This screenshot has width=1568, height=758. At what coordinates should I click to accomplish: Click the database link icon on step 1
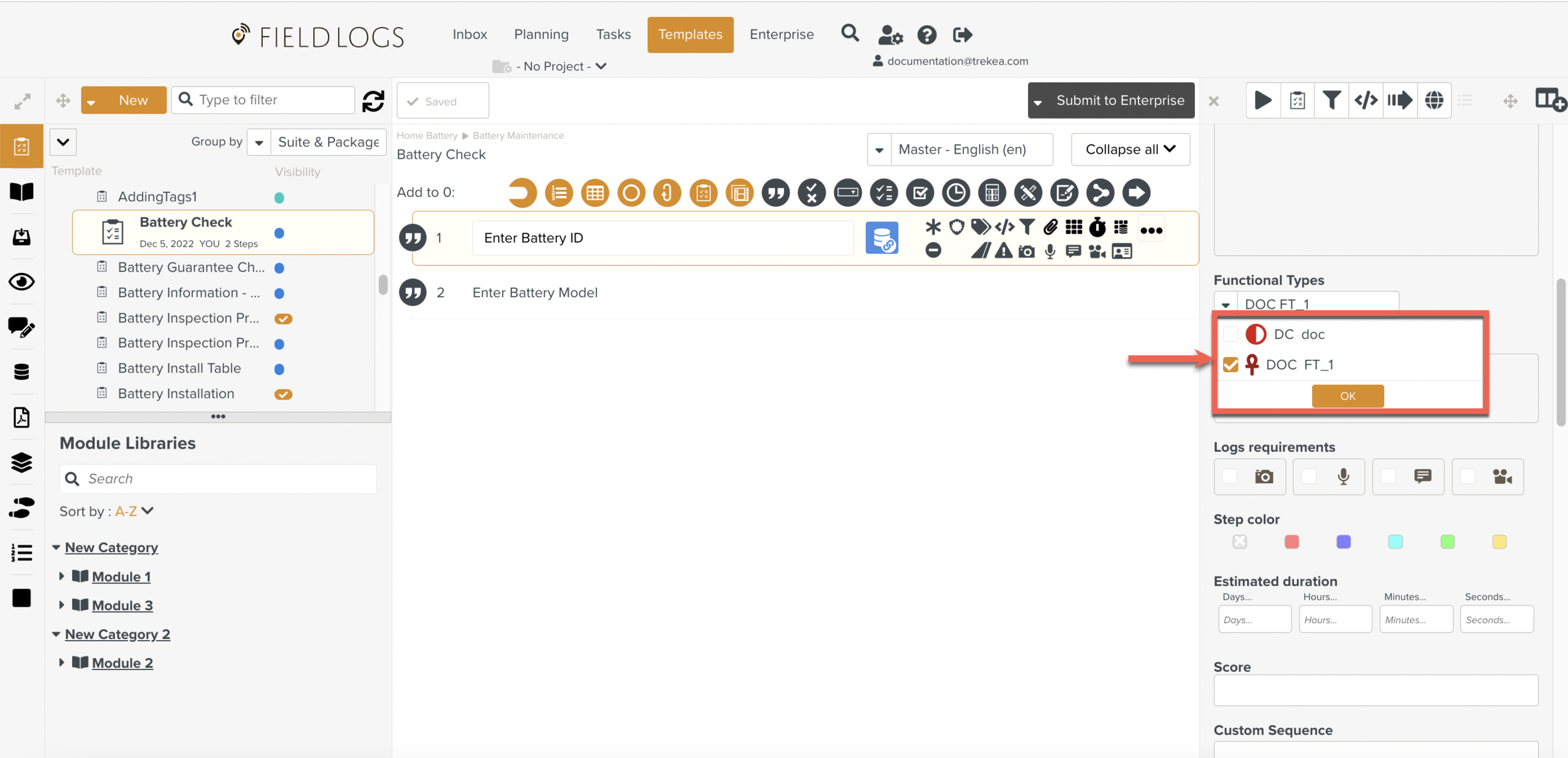coord(881,238)
